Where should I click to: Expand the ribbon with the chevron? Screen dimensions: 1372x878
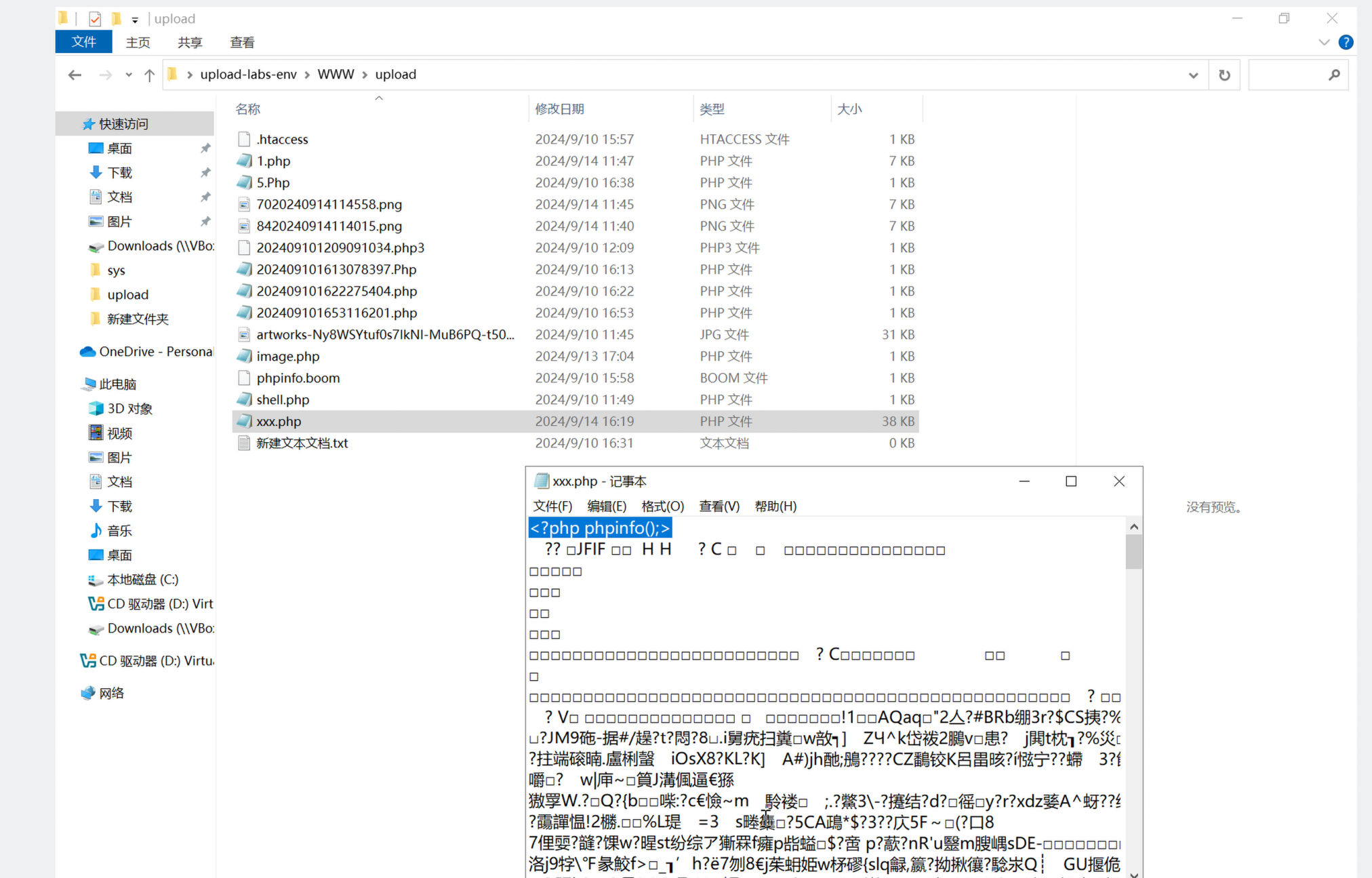pos(1324,42)
